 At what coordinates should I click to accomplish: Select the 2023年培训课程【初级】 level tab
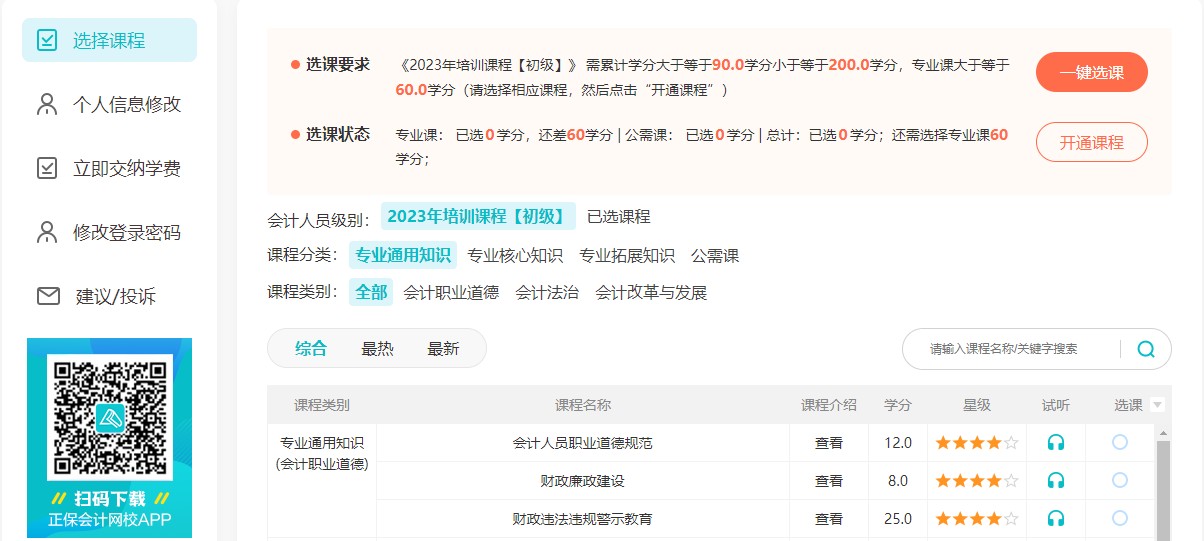[478, 216]
